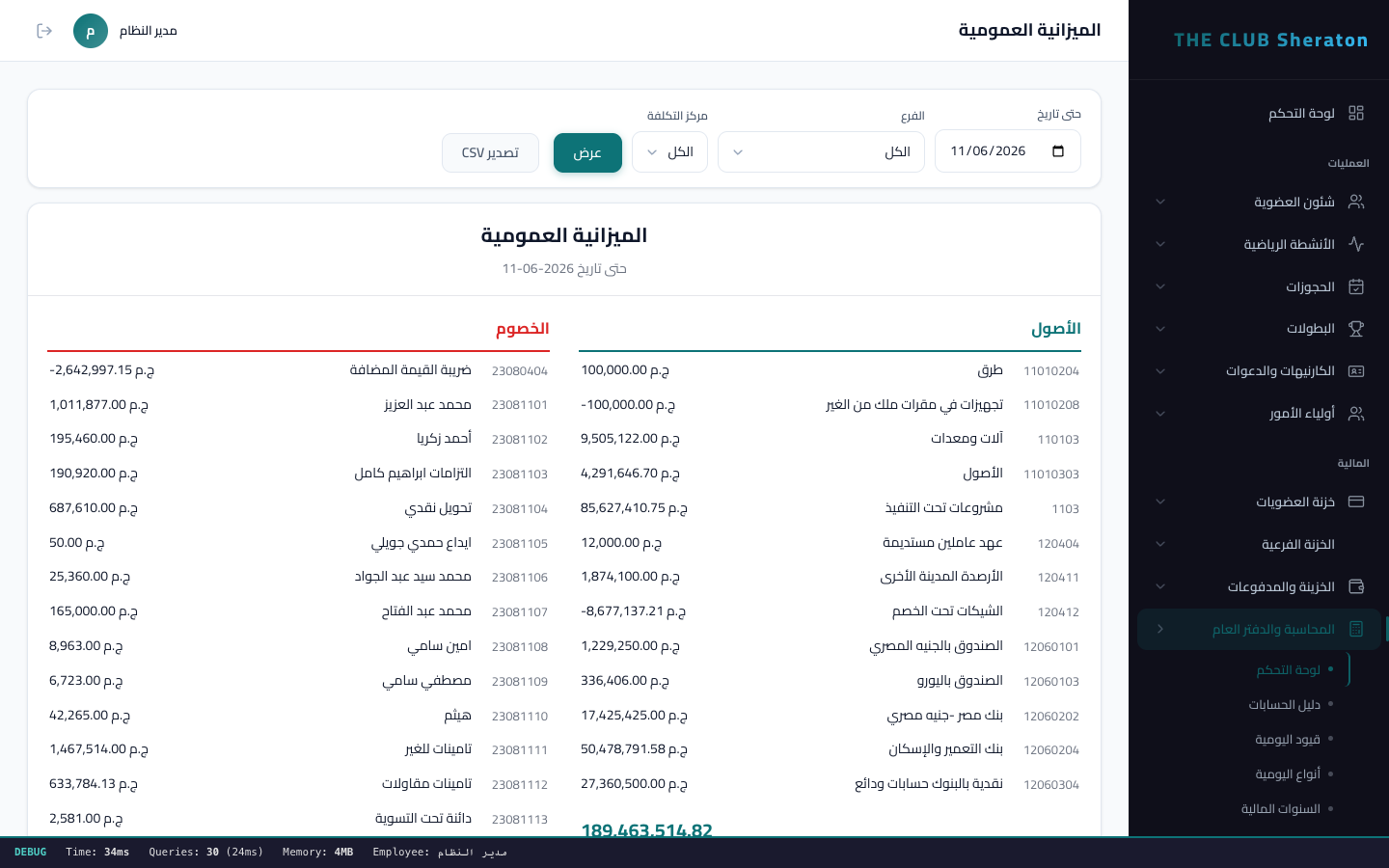Open السنوات المالية submenu item
The height and width of the screenshot is (868, 1389).
(1280, 809)
